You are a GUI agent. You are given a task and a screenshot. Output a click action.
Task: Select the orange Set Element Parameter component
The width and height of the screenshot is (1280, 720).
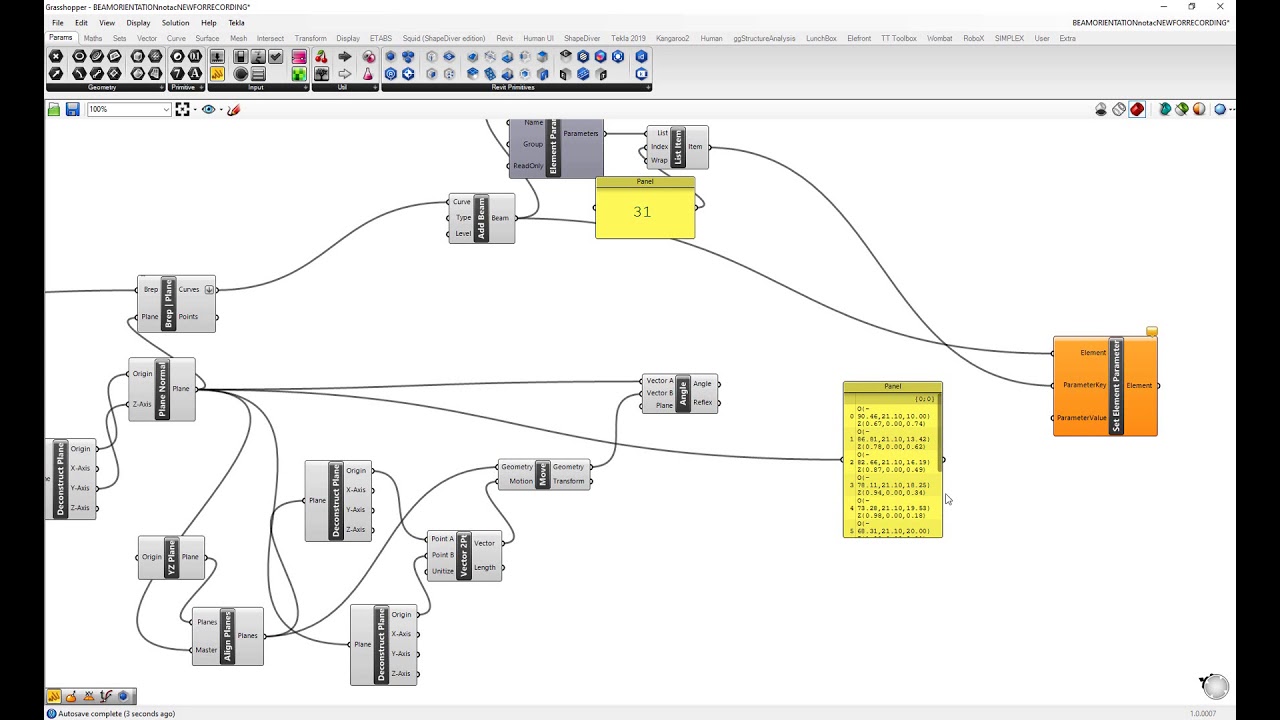1105,385
